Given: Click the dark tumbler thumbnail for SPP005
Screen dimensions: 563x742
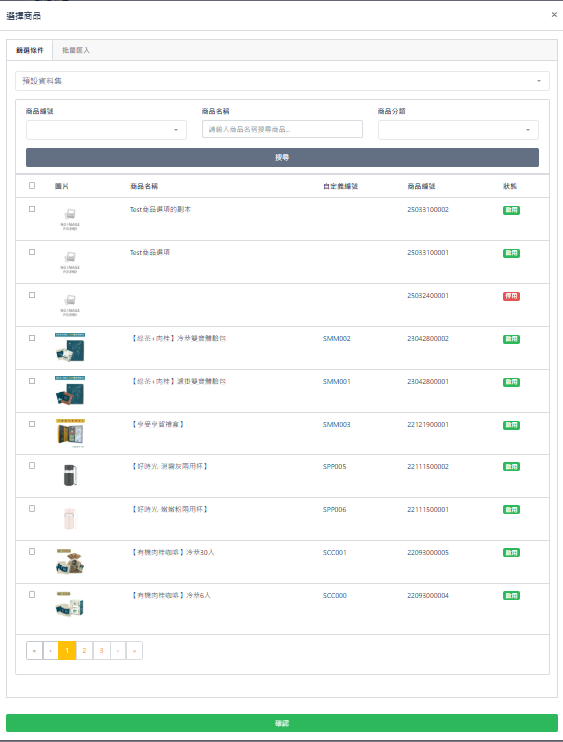Looking at the screenshot, I should [70, 475].
